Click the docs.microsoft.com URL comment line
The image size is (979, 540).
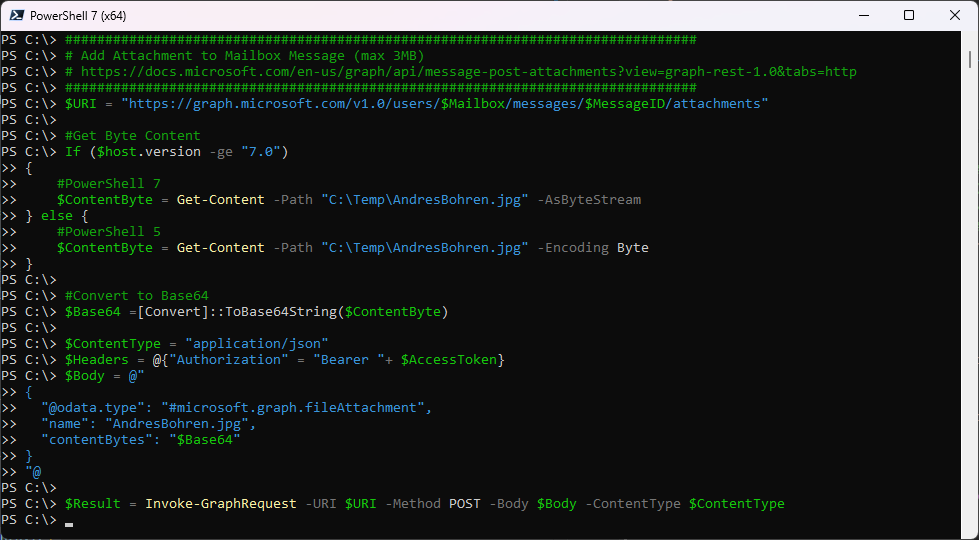(461, 72)
